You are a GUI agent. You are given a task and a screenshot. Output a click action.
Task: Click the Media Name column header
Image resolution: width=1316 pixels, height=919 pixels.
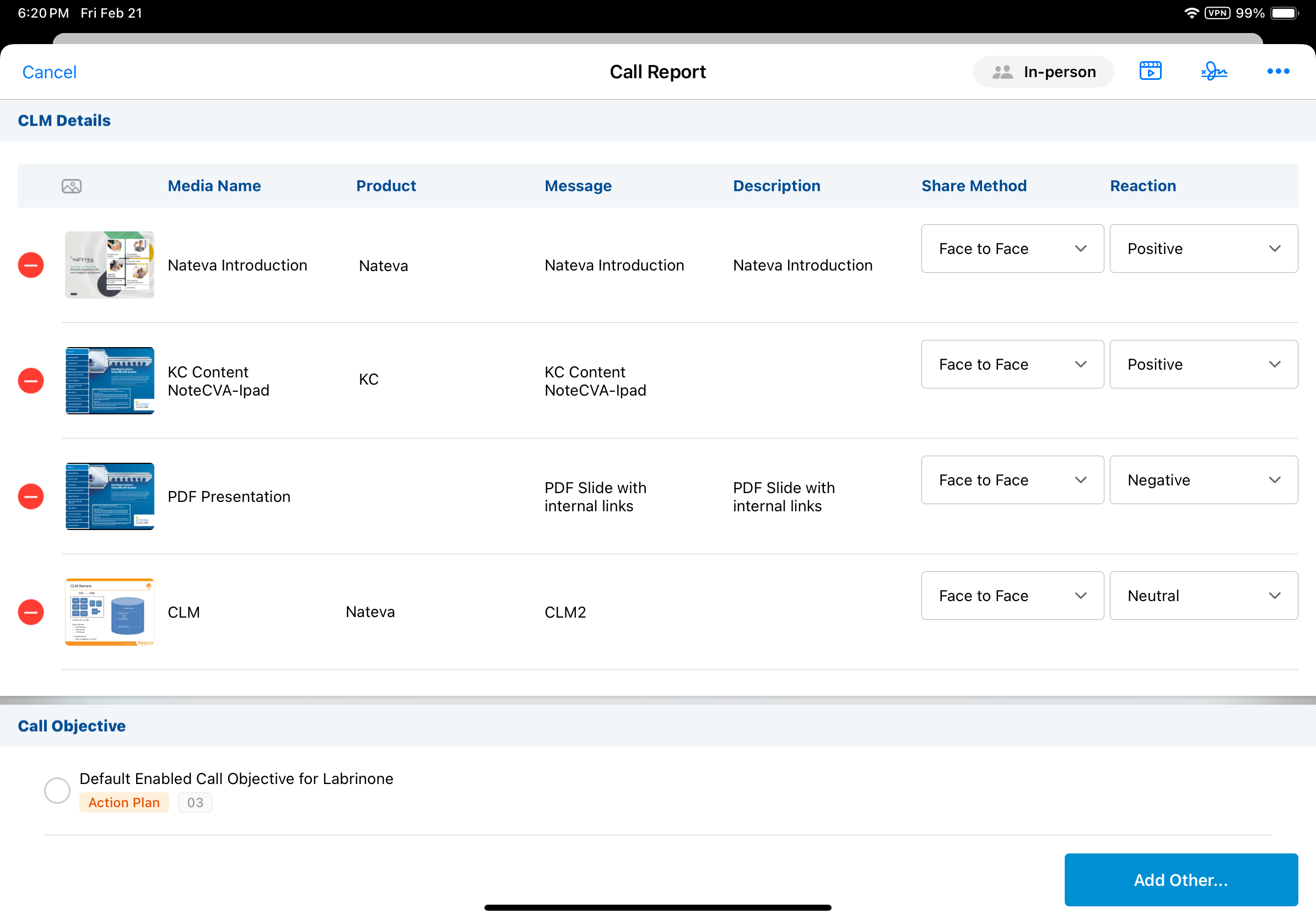214,186
